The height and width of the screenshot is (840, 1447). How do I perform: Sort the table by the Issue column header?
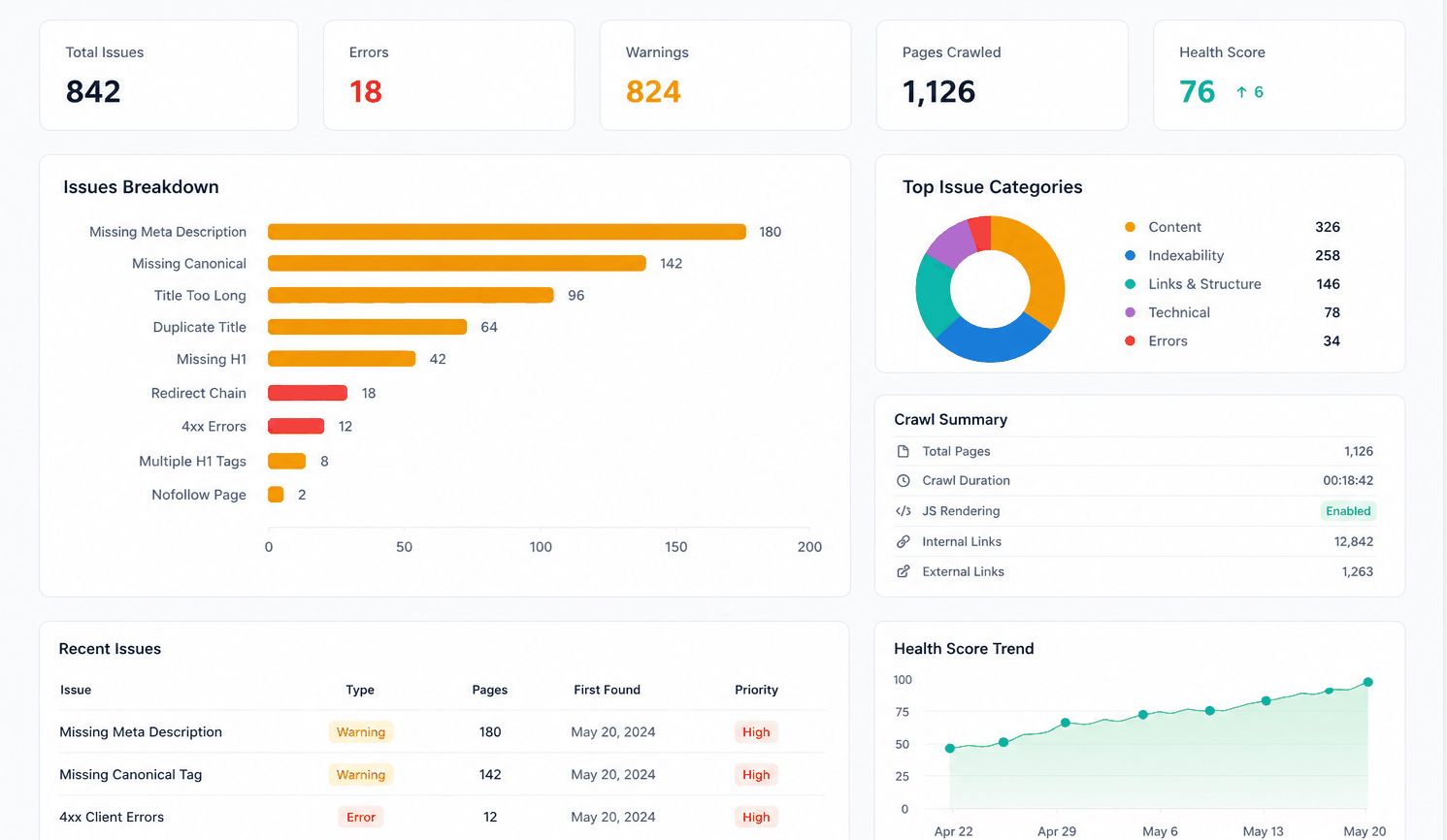[x=76, y=690]
